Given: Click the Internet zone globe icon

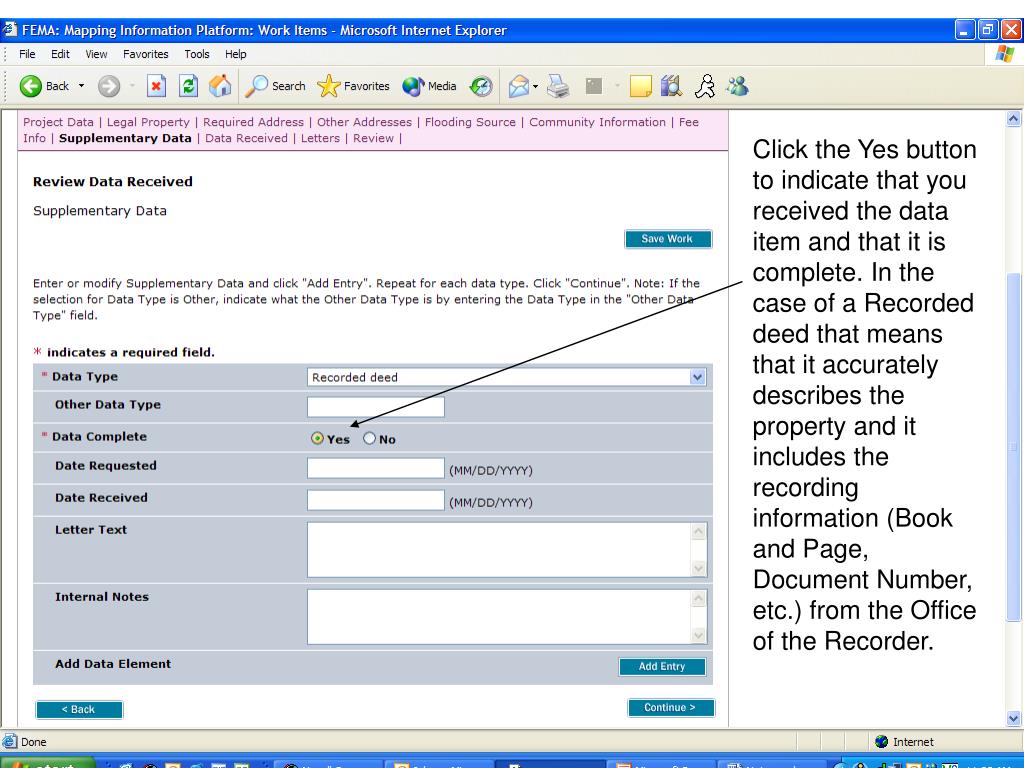Looking at the screenshot, I should 882,742.
